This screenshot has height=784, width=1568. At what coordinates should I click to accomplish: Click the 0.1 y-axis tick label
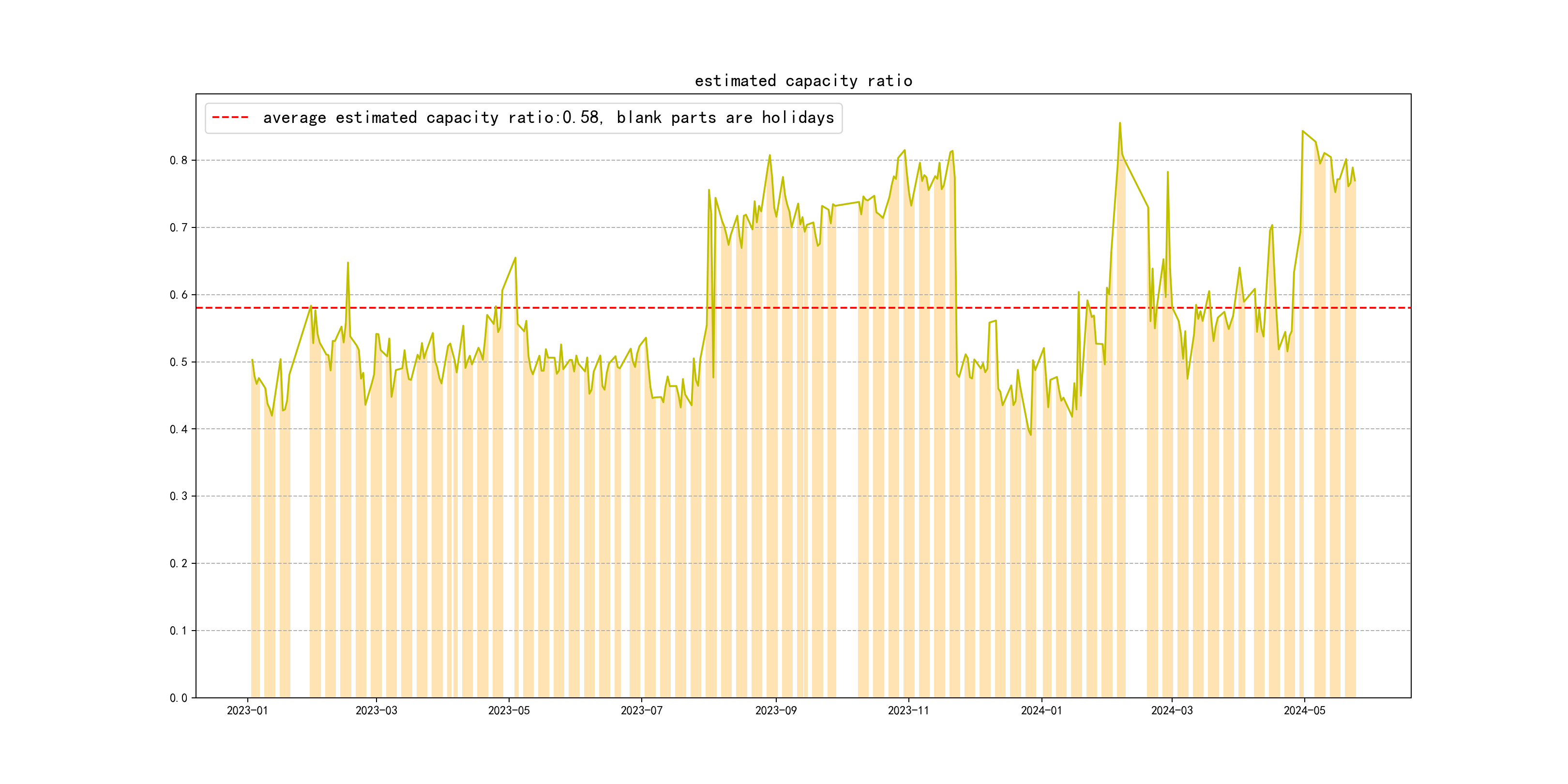coord(179,631)
